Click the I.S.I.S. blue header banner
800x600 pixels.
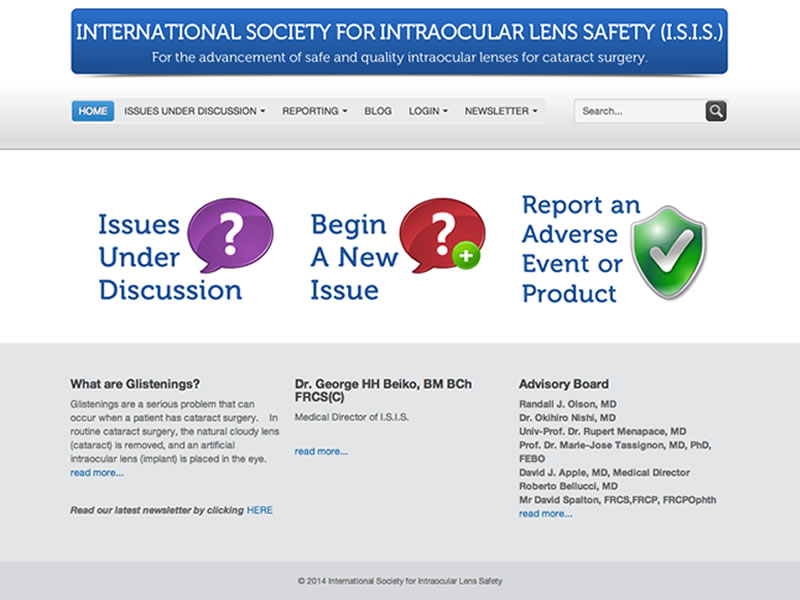tap(399, 41)
